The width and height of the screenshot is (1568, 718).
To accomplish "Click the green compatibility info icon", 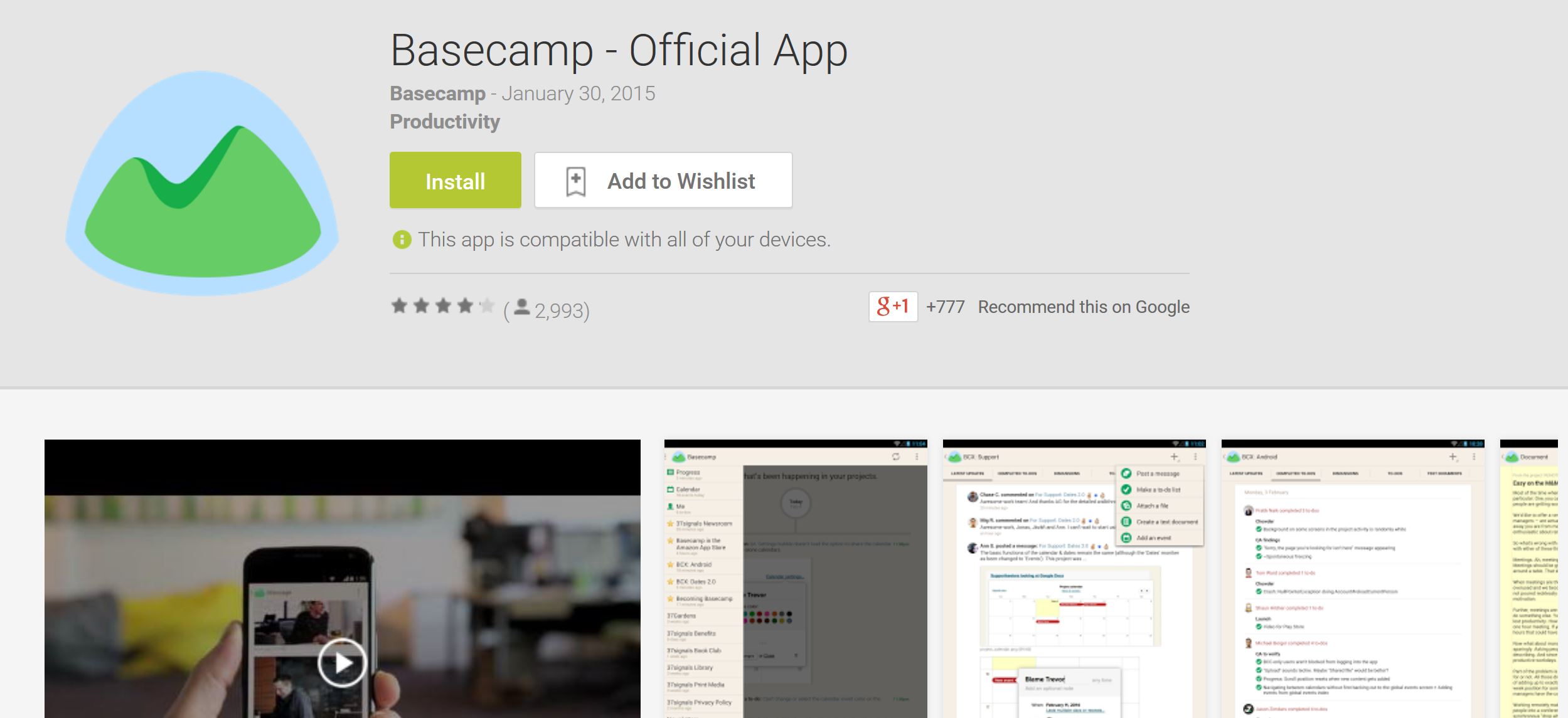I will pyautogui.click(x=402, y=240).
